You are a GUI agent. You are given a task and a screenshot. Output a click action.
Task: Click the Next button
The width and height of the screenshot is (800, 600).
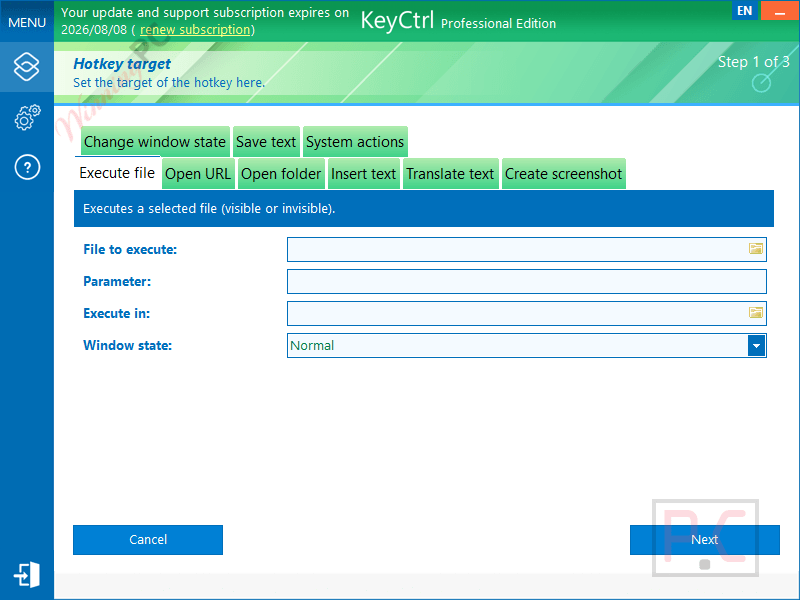pyautogui.click(x=705, y=540)
